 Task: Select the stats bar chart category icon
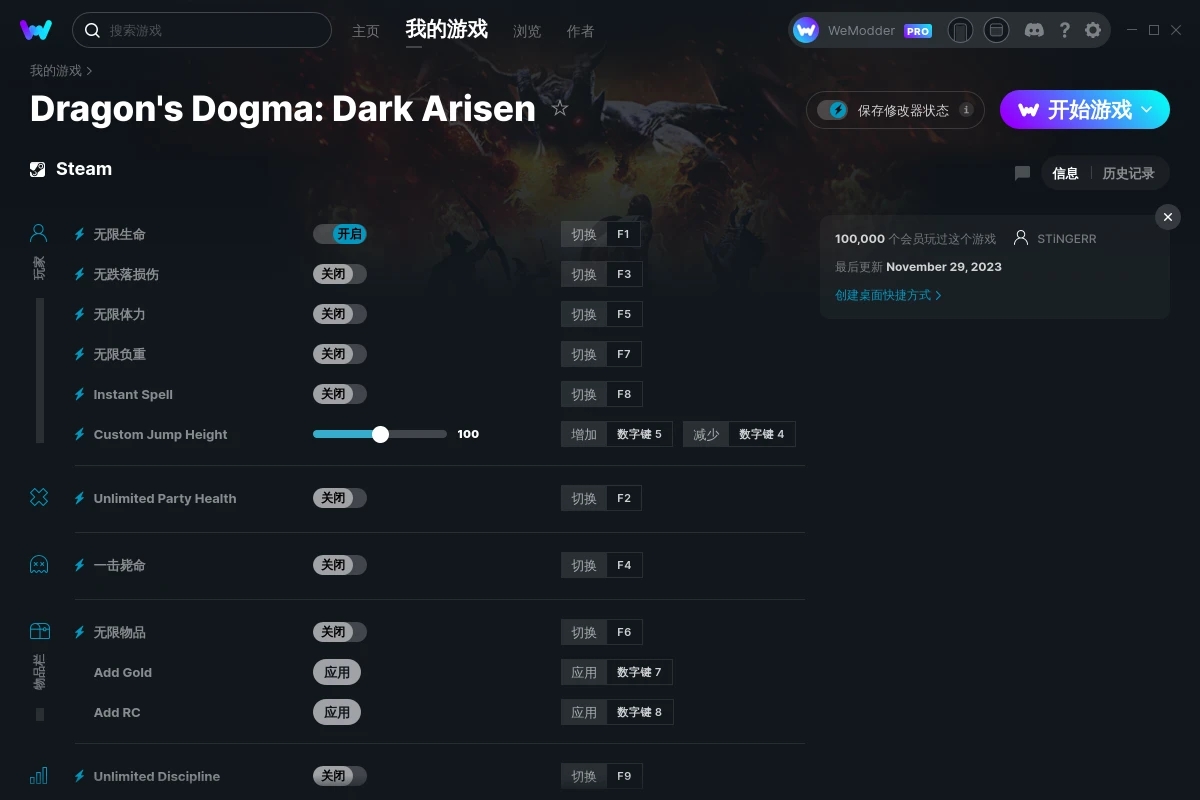coord(39,776)
